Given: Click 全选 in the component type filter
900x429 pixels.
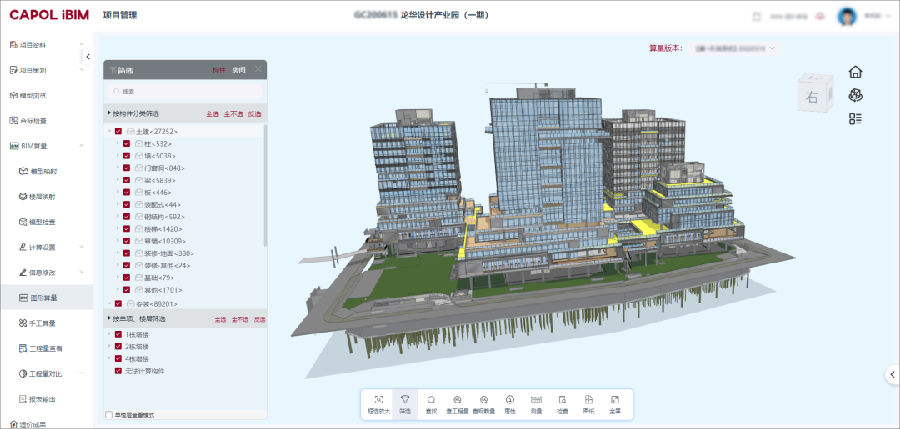Looking at the screenshot, I should (212, 114).
